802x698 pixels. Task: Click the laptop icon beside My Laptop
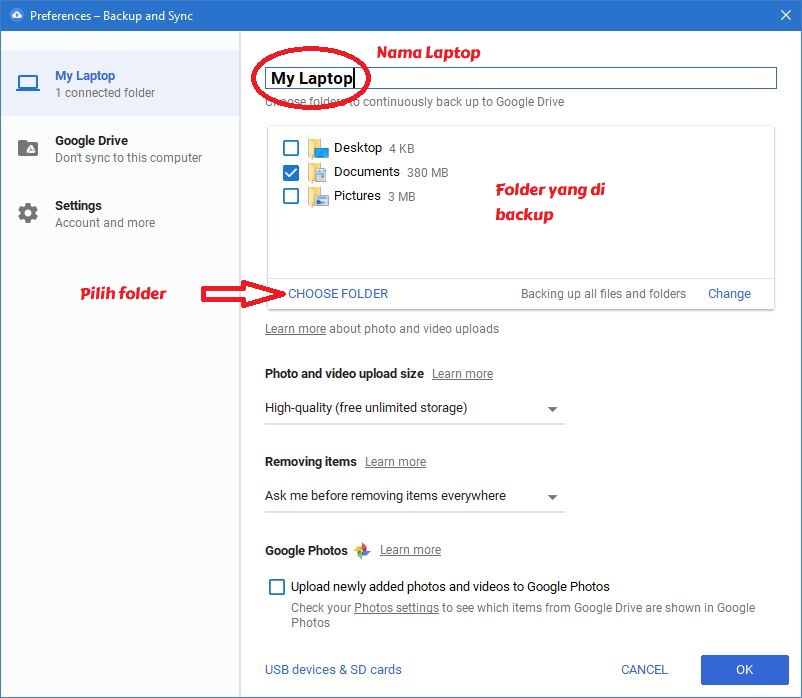click(x=28, y=83)
